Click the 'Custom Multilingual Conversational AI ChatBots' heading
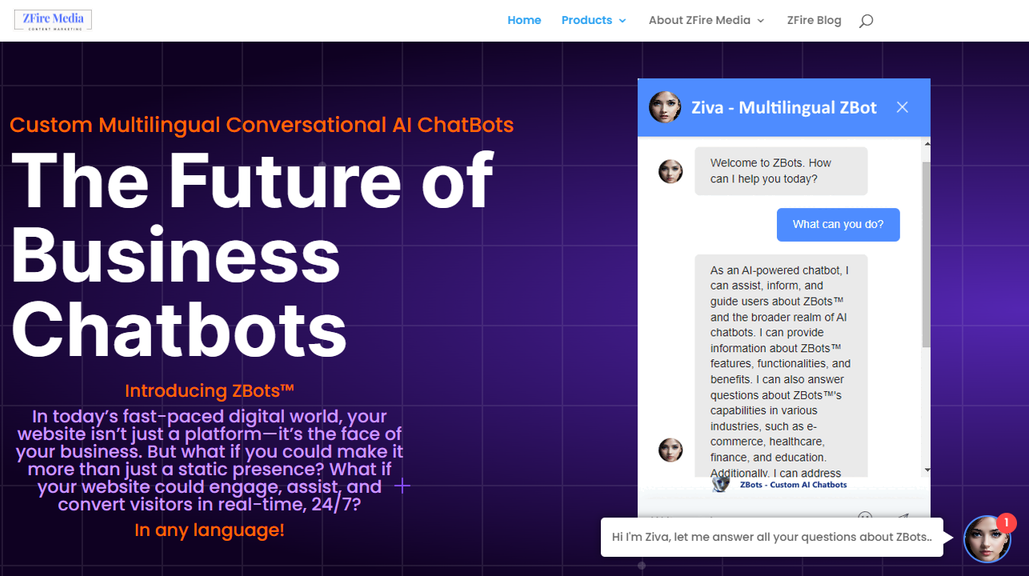This screenshot has height=576, width=1029. click(261, 125)
